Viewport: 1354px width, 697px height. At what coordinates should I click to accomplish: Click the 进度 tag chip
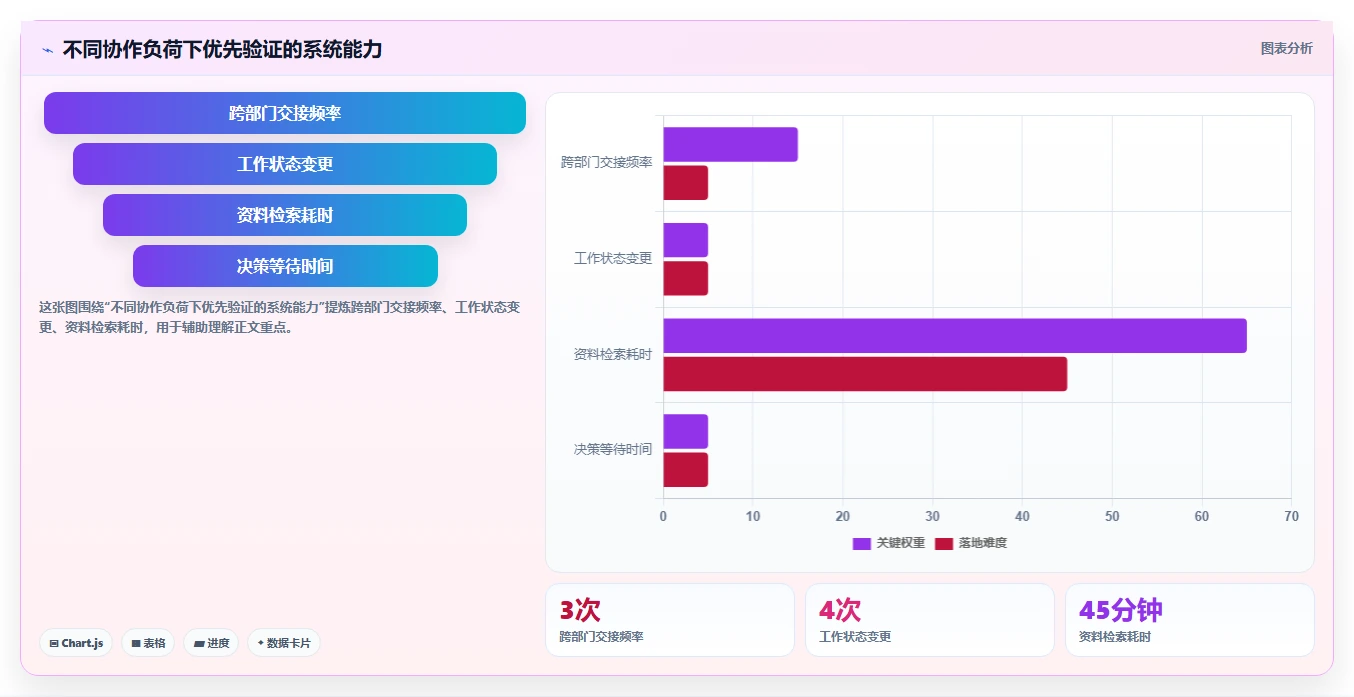(211, 643)
